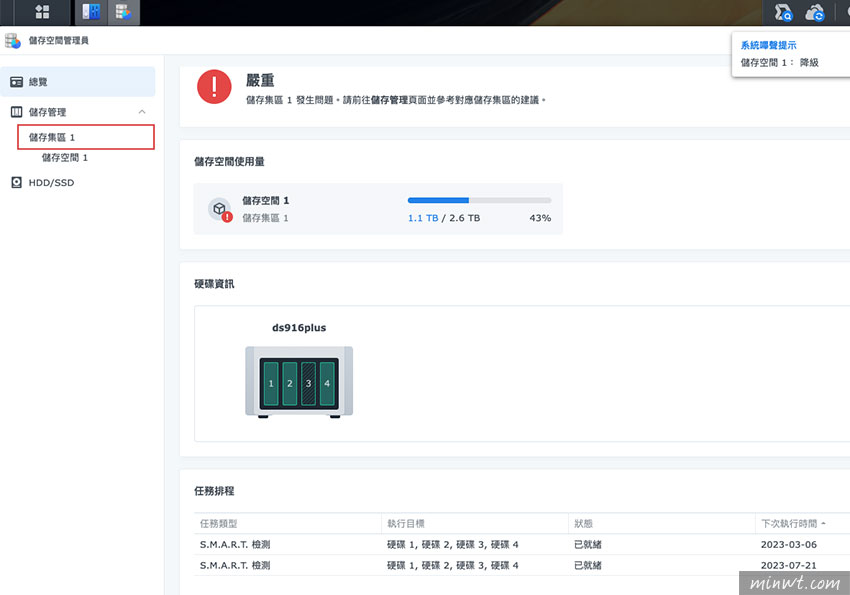Open the DSM main menu grid icon
This screenshot has height=595, width=850.
pyautogui.click(x=42, y=12)
